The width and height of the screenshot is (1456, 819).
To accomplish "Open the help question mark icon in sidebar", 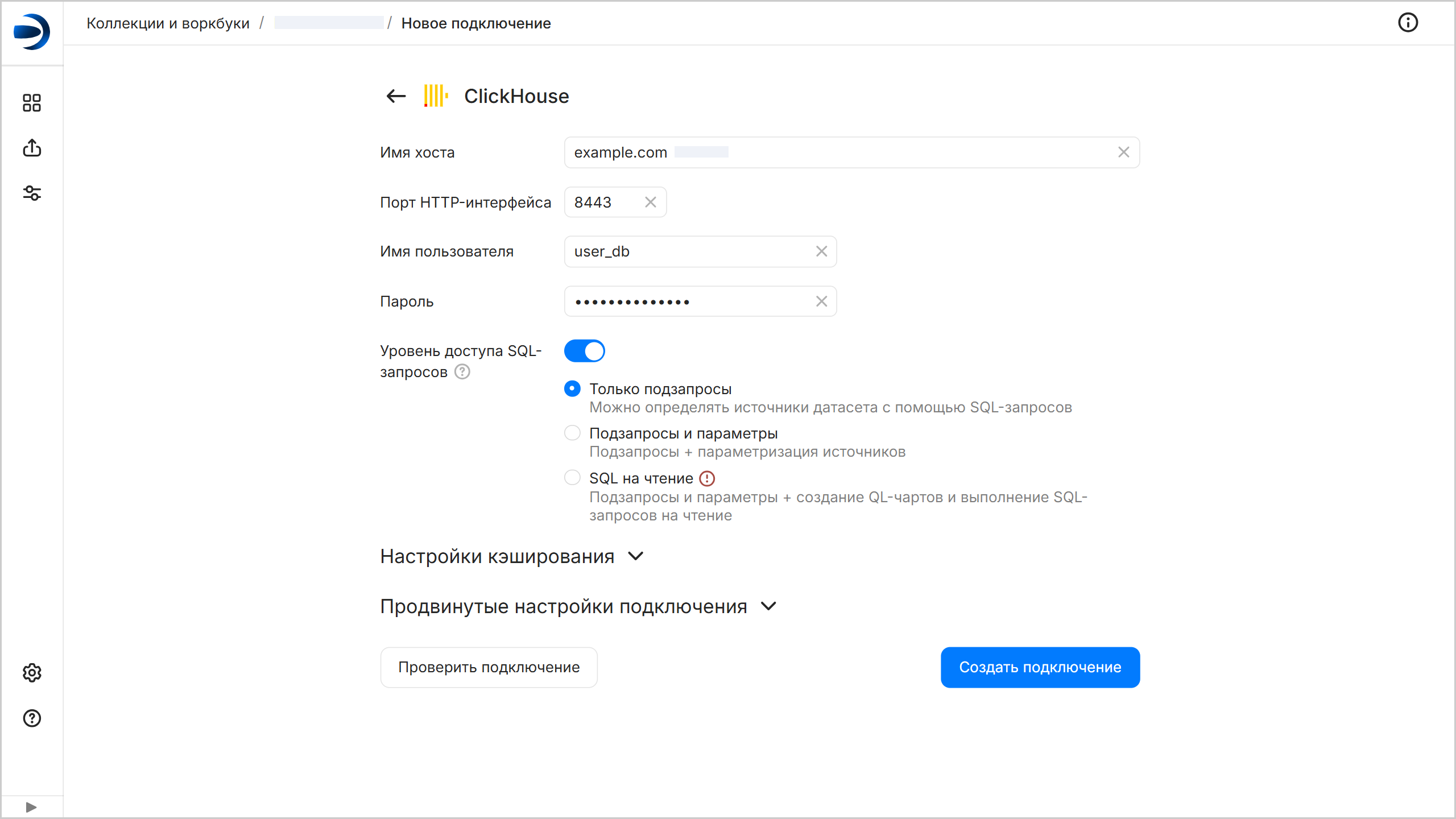I will click(x=32, y=718).
